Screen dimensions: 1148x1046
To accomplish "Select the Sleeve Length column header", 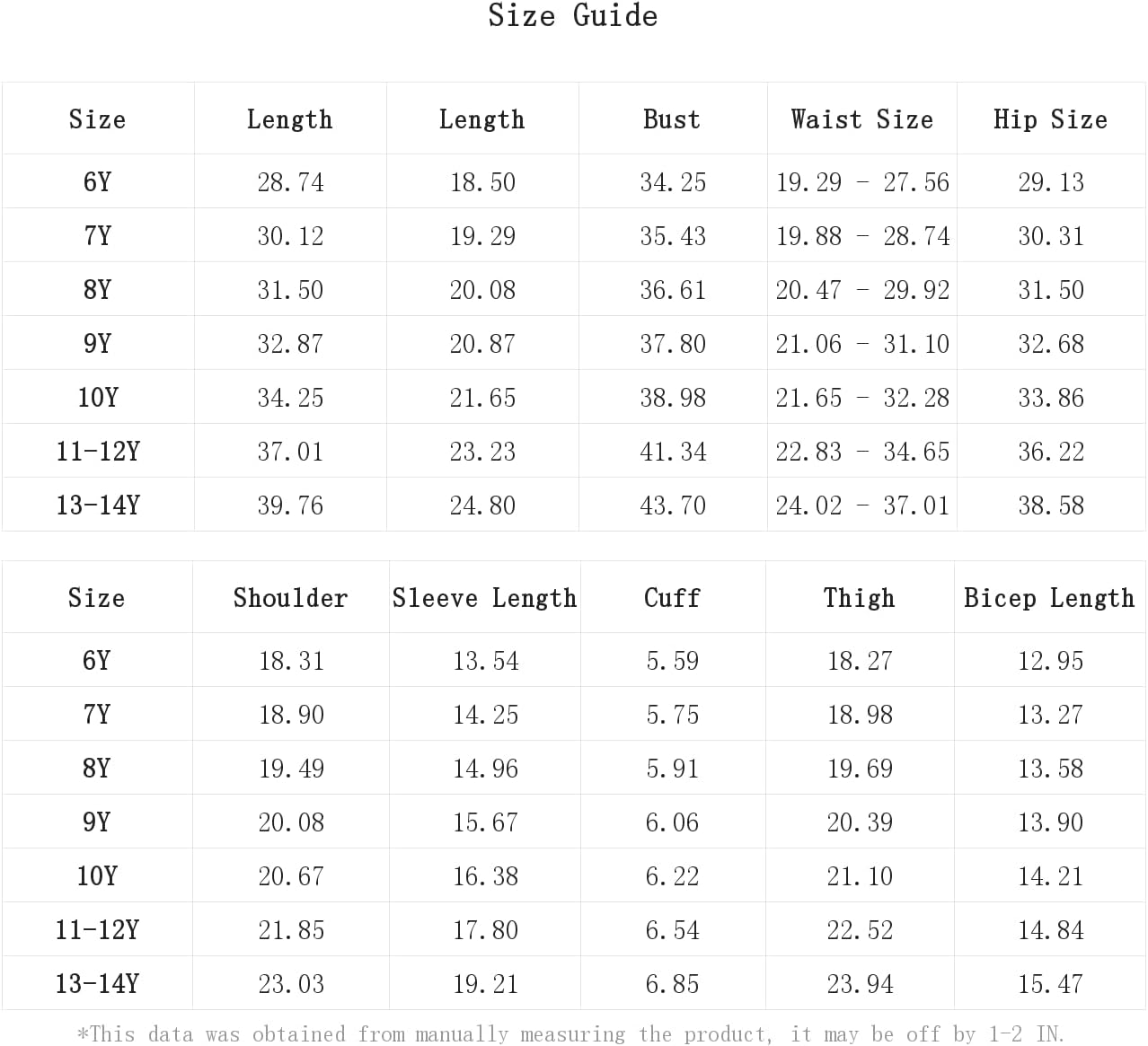I will tap(485, 598).
